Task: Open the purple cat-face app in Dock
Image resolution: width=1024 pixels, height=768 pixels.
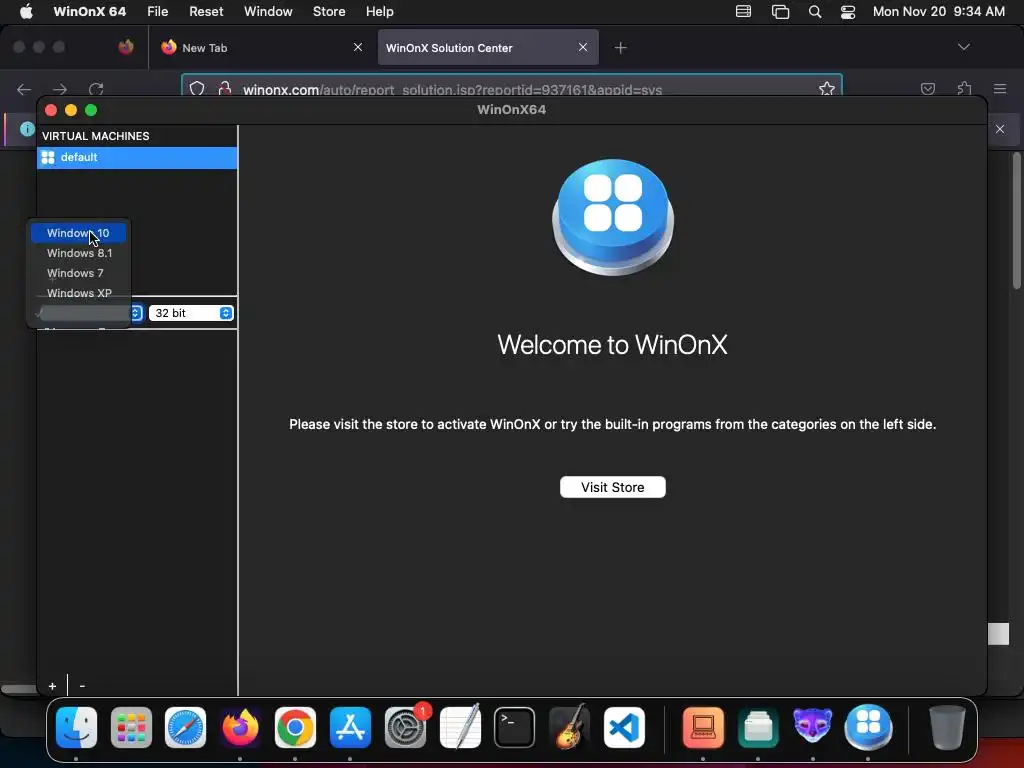Action: point(812,728)
